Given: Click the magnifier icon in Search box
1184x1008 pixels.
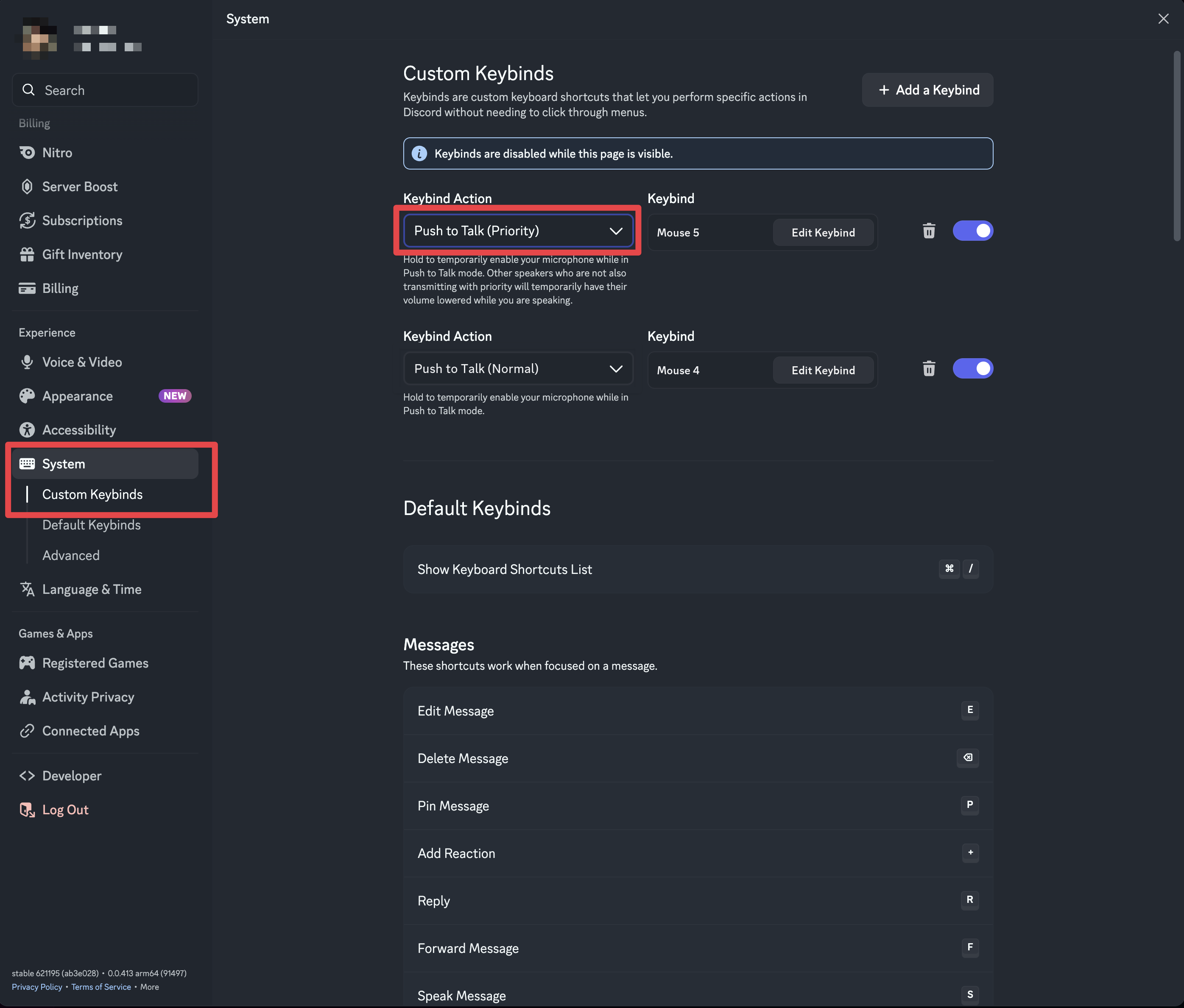Looking at the screenshot, I should [x=28, y=90].
